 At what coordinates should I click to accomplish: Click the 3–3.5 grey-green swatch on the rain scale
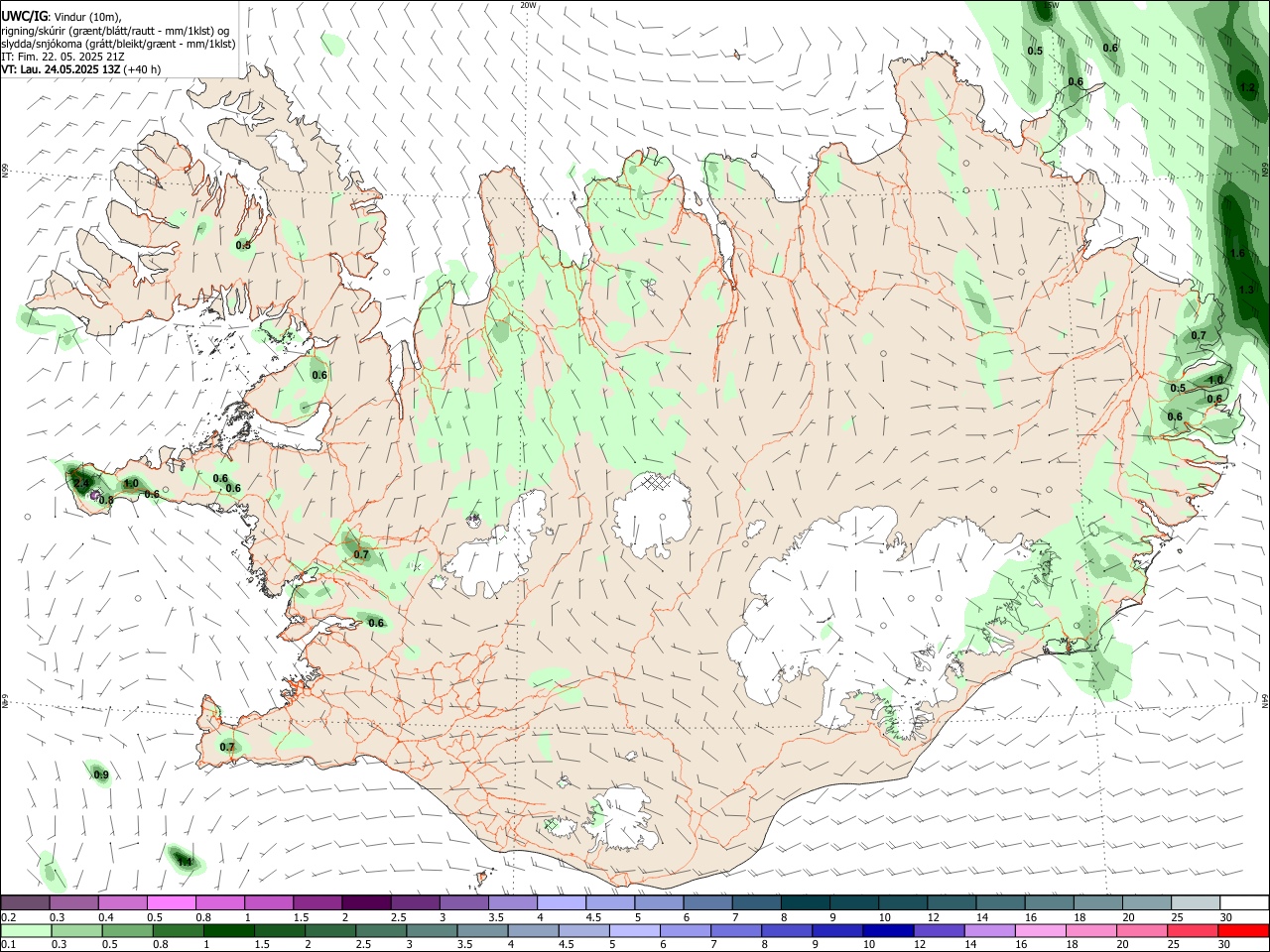coord(431,930)
